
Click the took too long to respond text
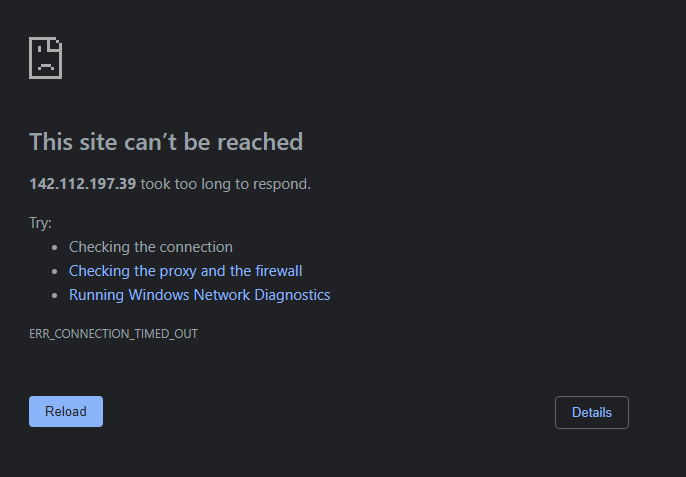(226, 184)
